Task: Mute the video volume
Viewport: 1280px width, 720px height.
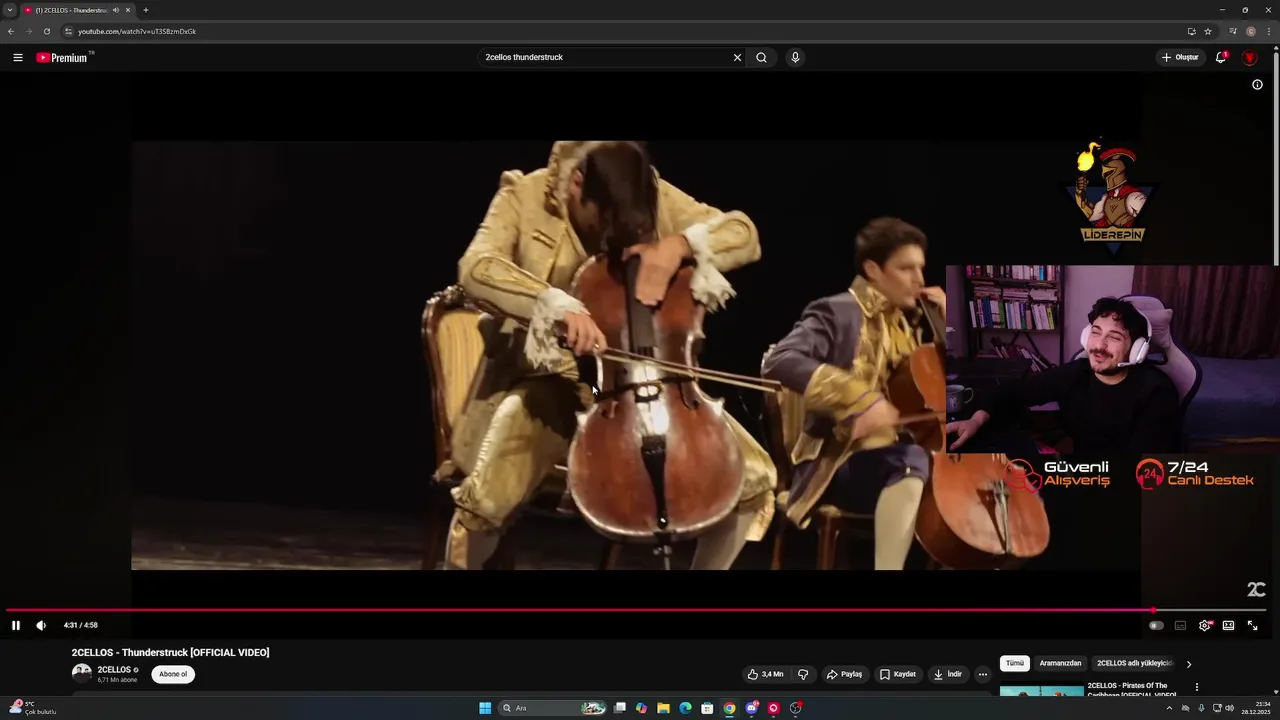Action: (x=41, y=625)
